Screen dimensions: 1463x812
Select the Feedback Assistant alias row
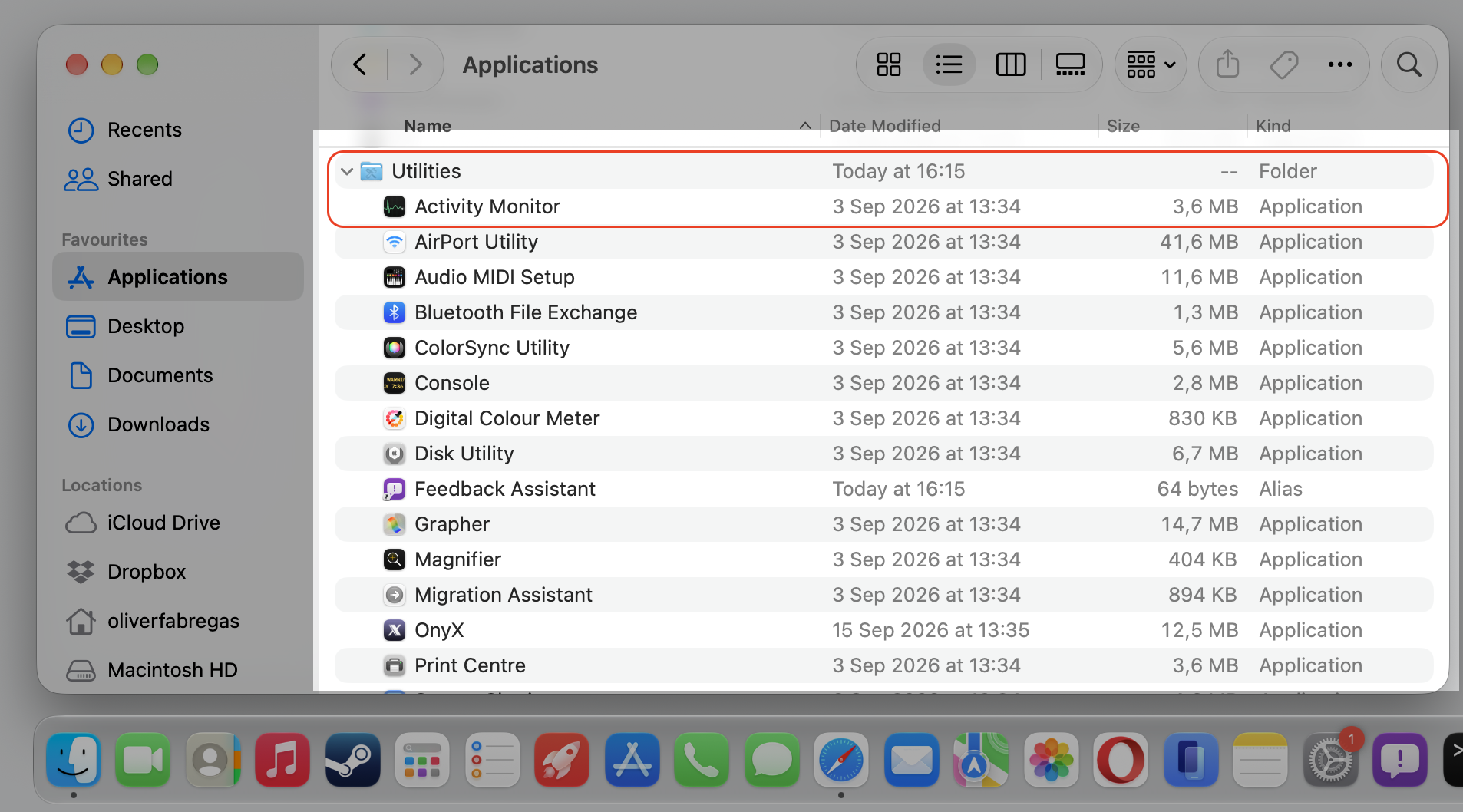(884, 489)
